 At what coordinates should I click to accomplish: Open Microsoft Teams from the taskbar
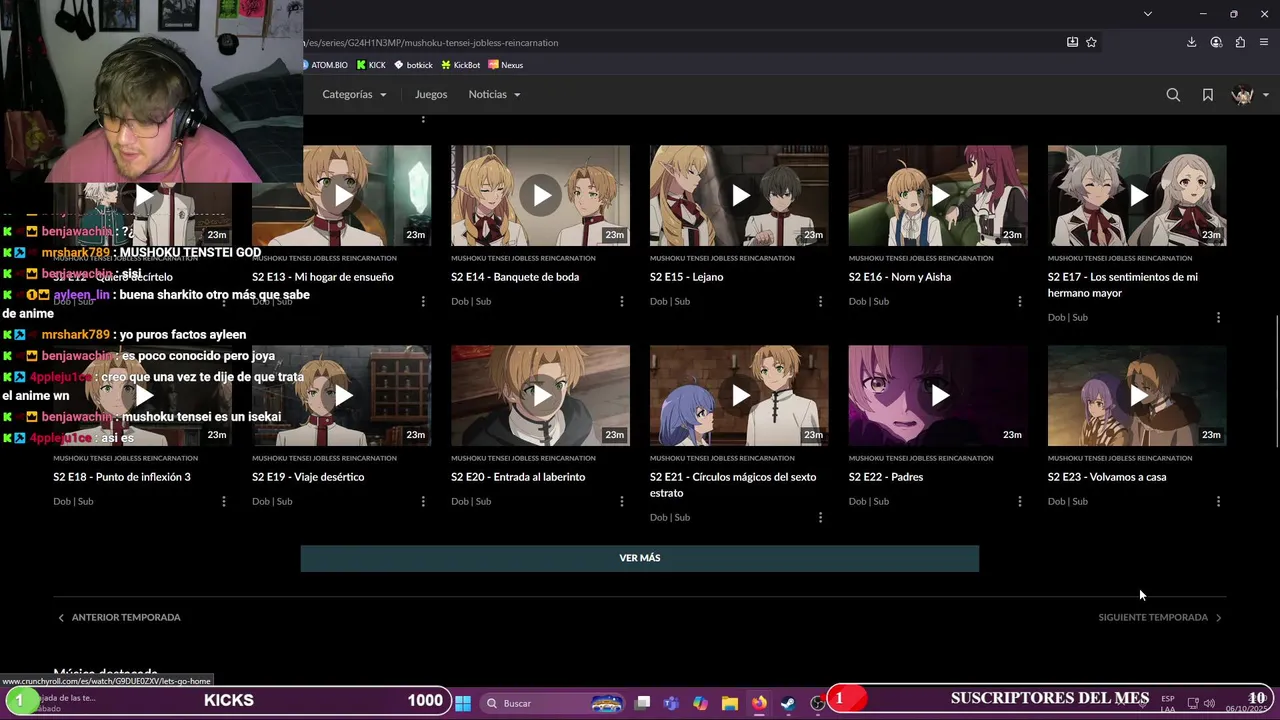point(671,703)
